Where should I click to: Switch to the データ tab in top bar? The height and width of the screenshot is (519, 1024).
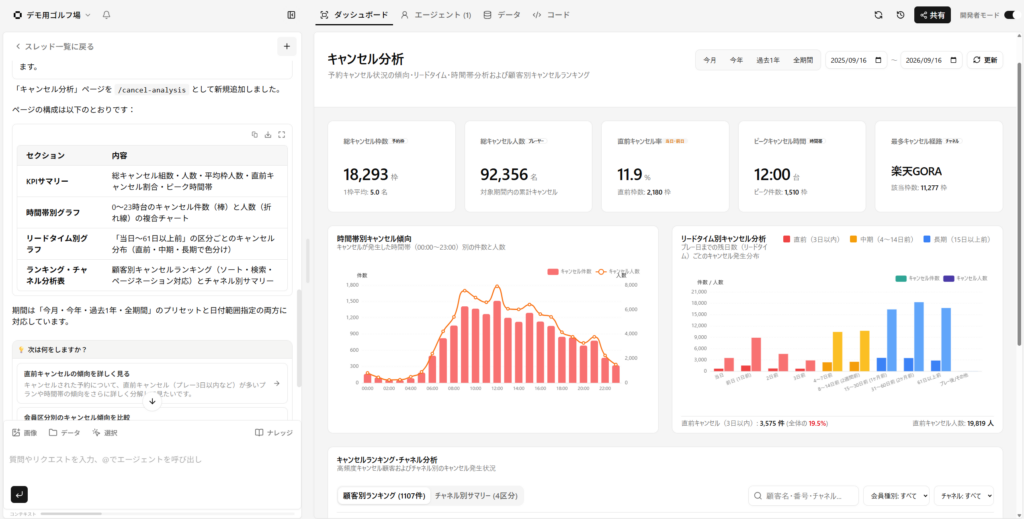pyautogui.click(x=502, y=14)
